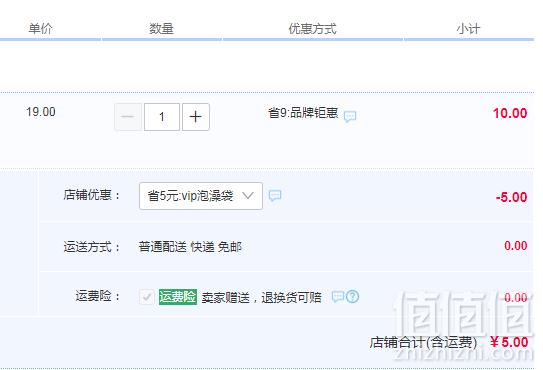Click the subtotal amount 10.00
Screen dimensions: 543x370
(x=510, y=113)
